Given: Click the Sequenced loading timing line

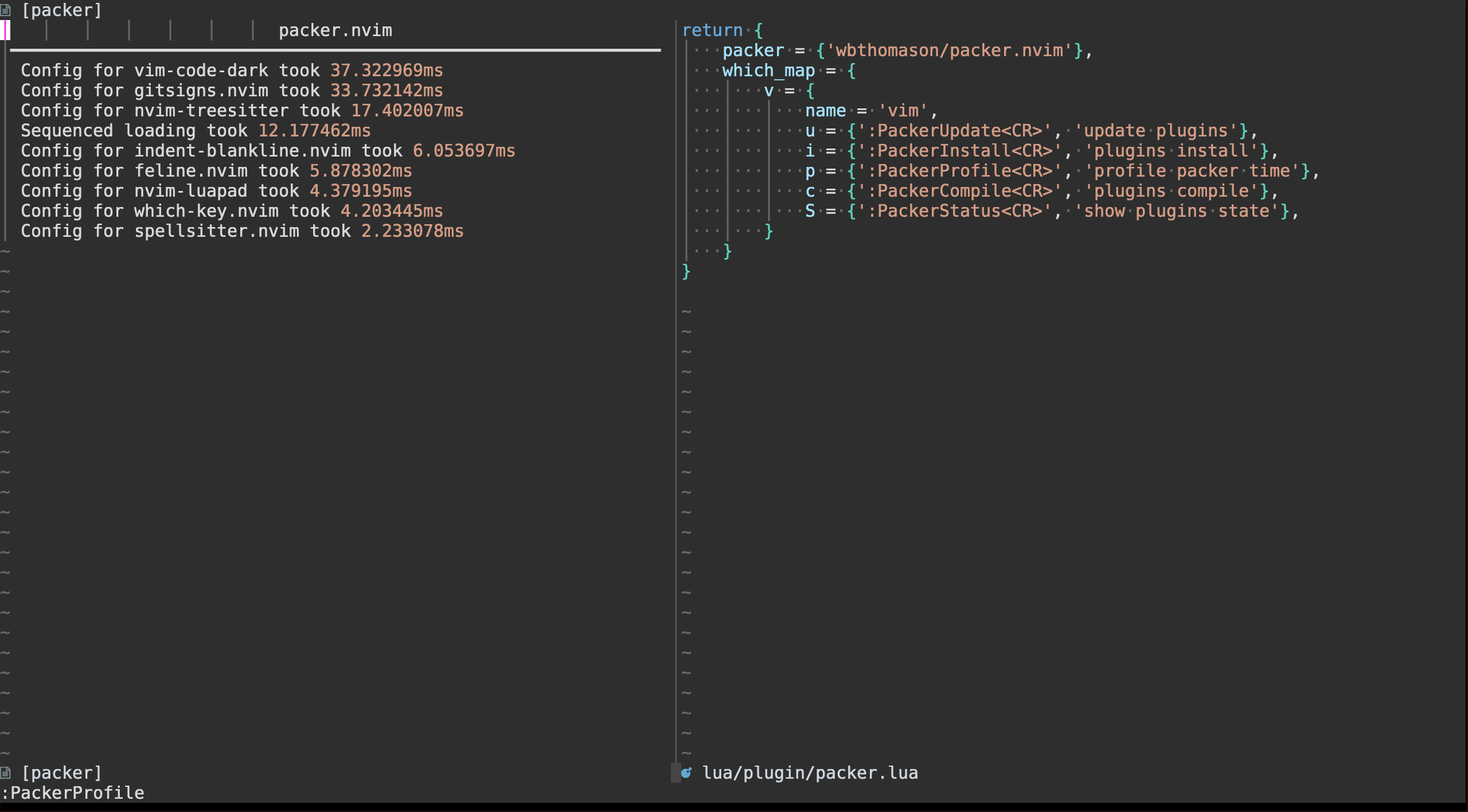Looking at the screenshot, I should point(196,131).
